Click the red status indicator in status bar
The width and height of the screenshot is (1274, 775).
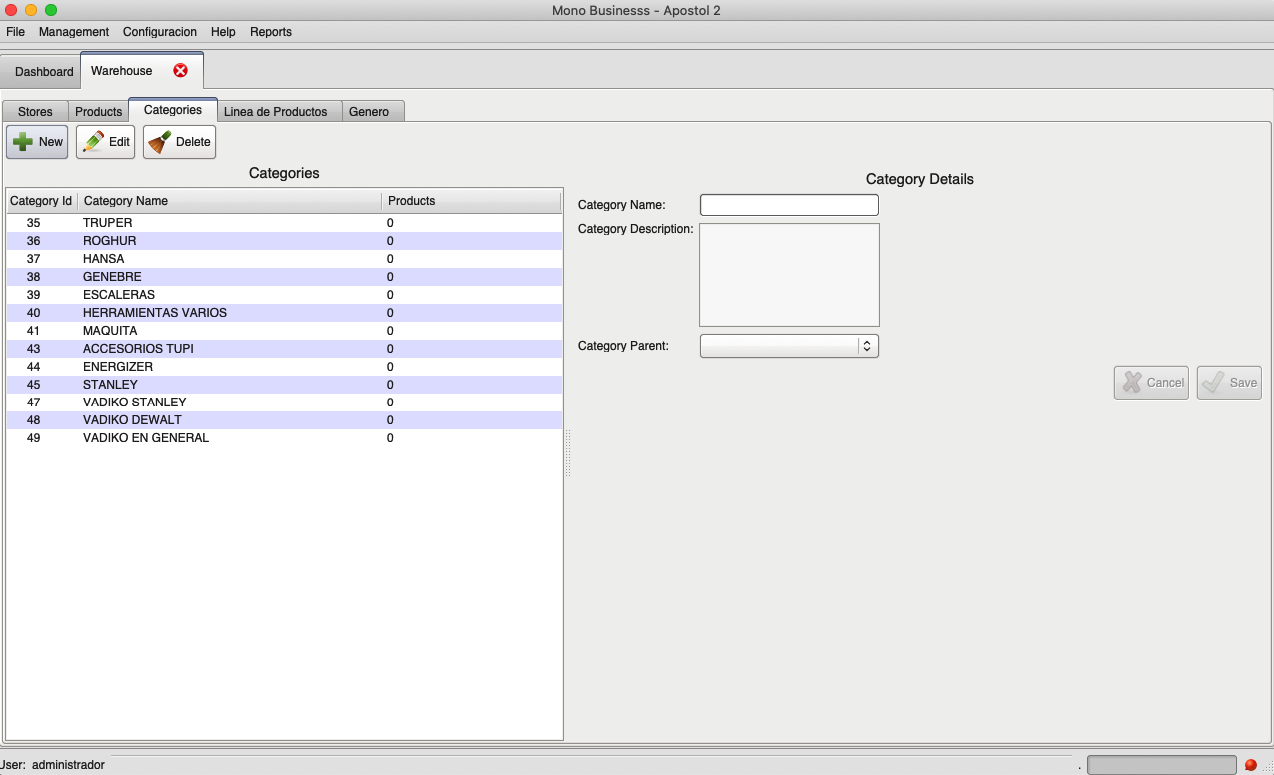tap(1250, 765)
